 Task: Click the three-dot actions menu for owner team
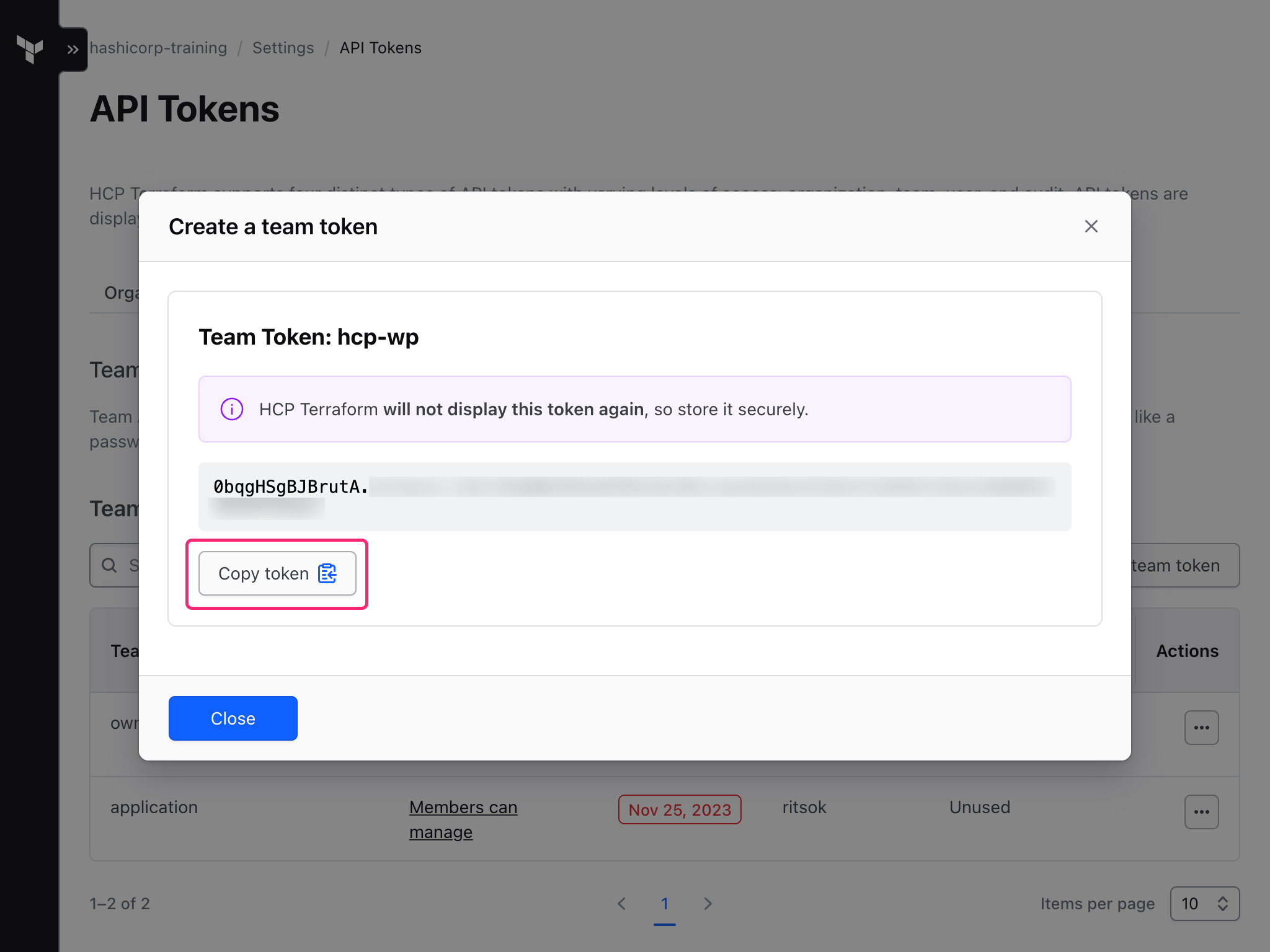pos(1202,728)
